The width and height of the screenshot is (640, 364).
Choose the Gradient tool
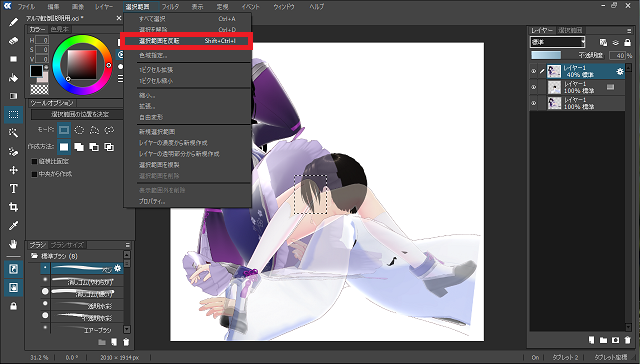(13, 96)
